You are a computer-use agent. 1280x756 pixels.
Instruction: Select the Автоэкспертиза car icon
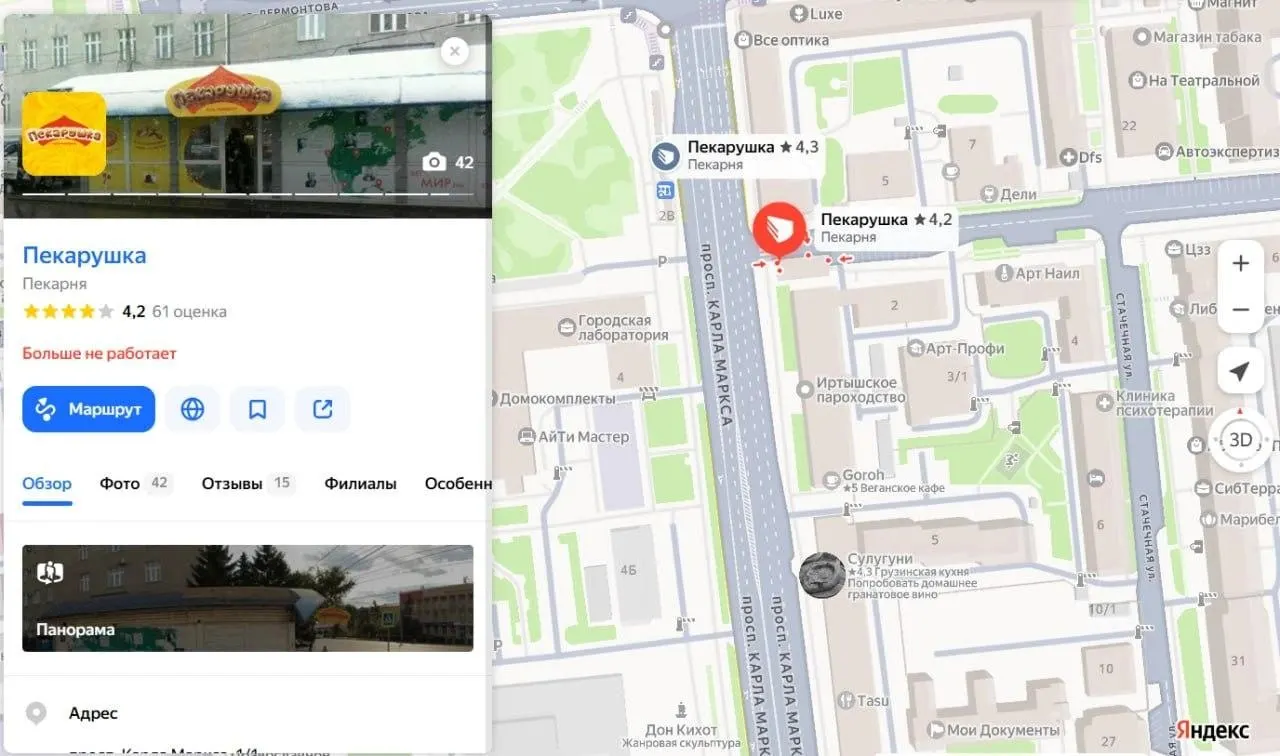tap(1163, 151)
